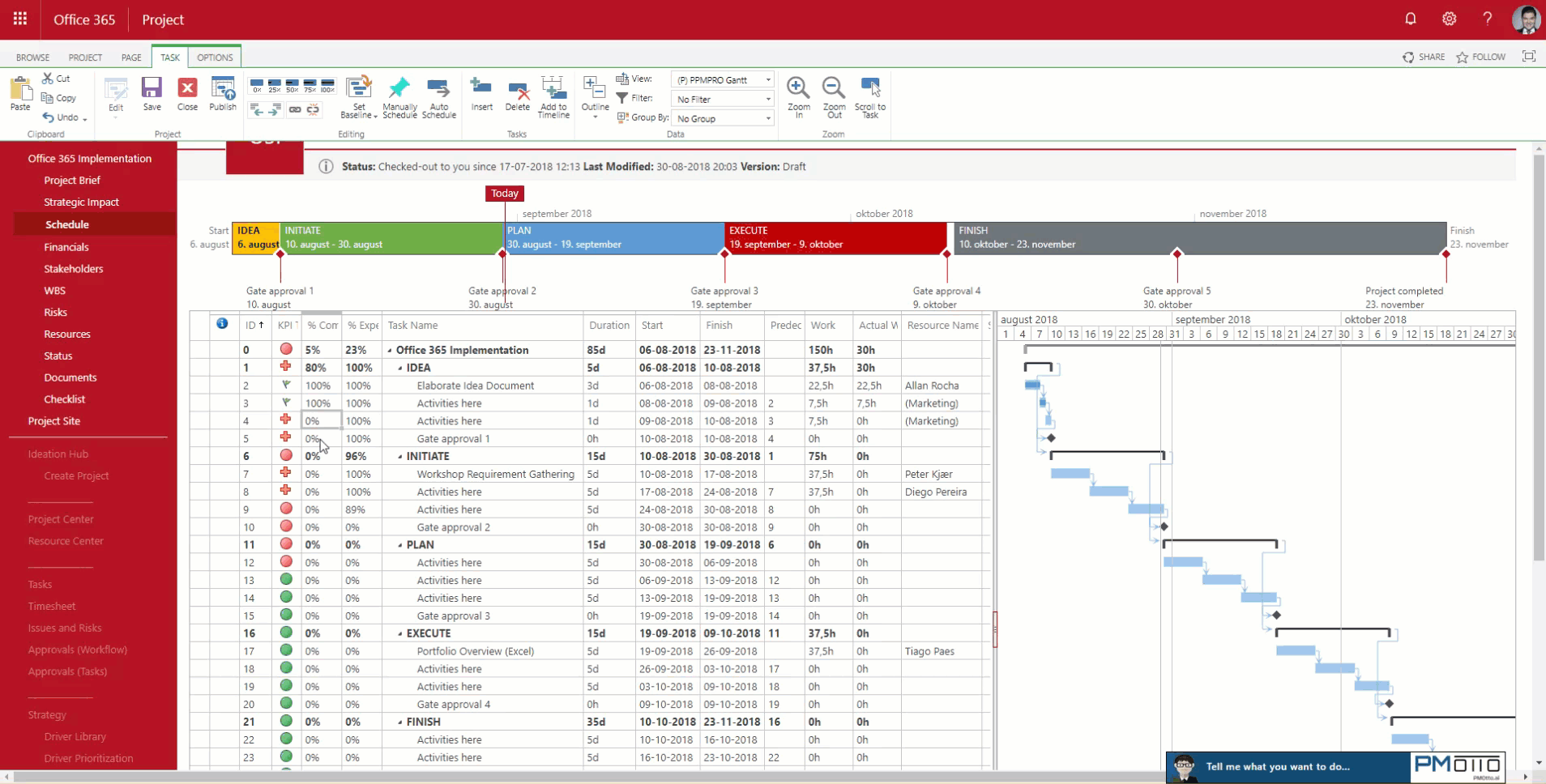Click the FOLLOW star button
1546x784 pixels.
click(1481, 57)
